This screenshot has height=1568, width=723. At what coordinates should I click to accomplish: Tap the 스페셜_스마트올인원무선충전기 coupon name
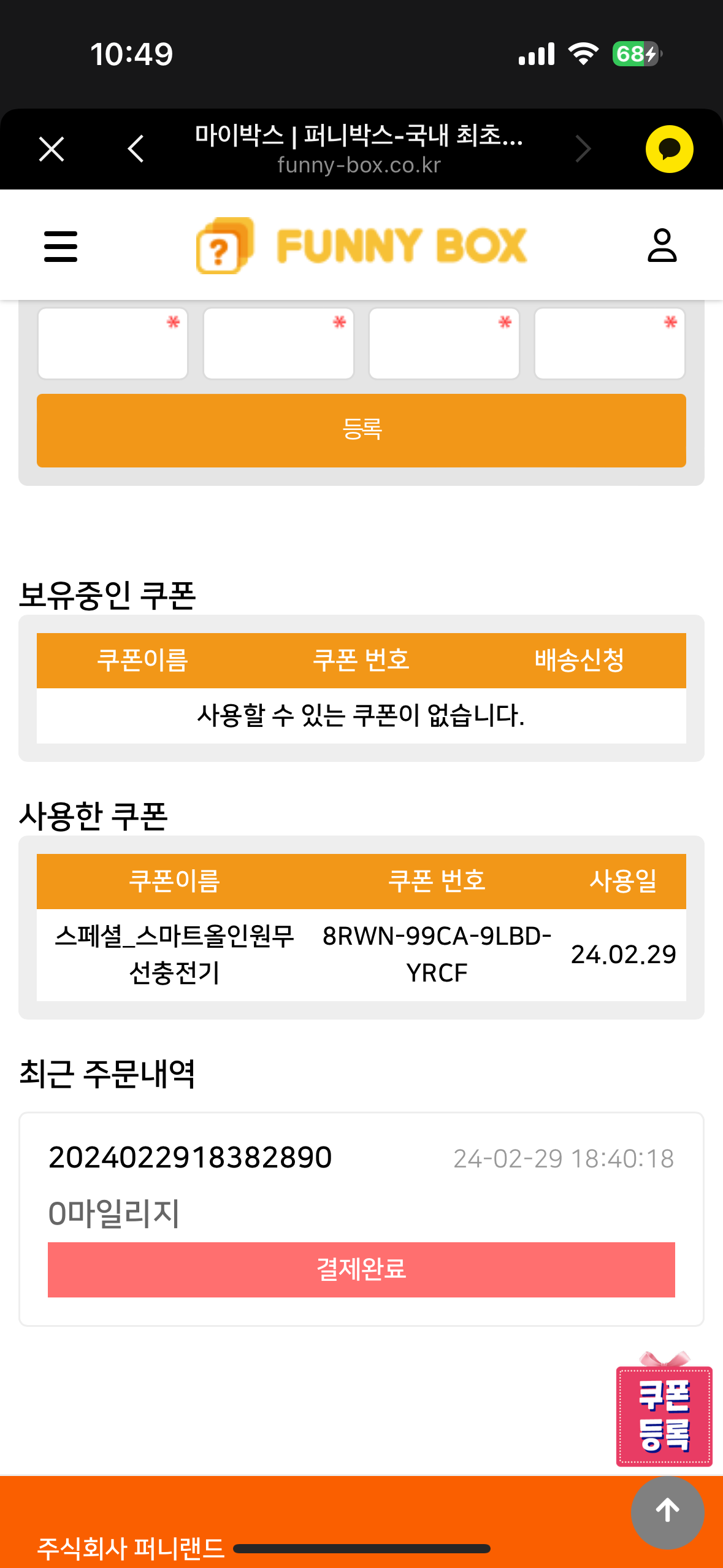pyautogui.click(x=175, y=954)
